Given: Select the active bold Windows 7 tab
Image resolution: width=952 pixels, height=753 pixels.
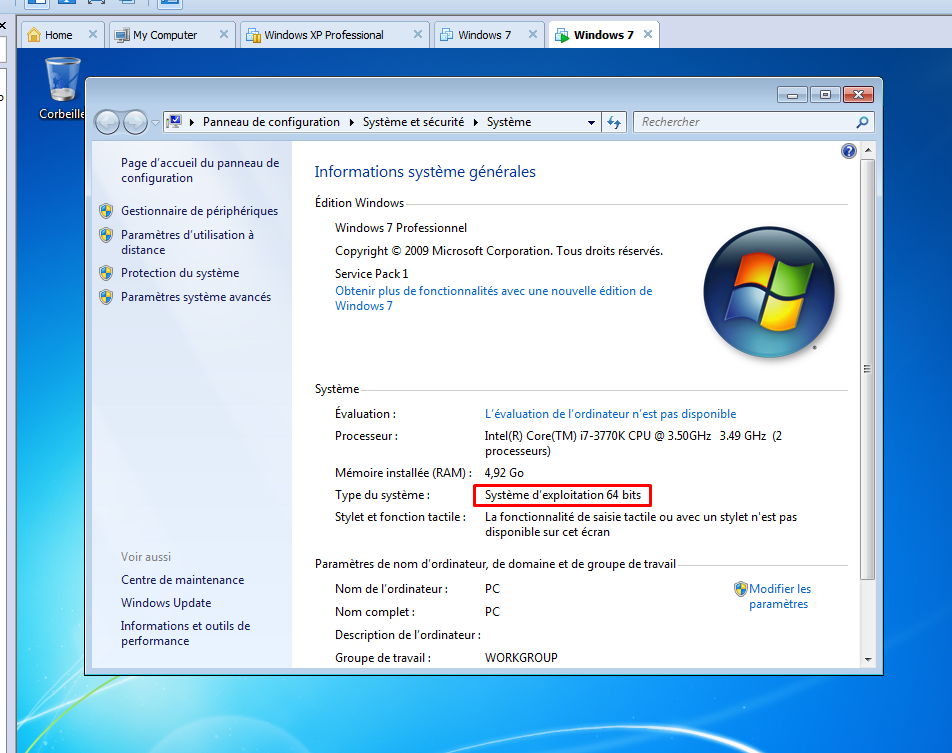Looking at the screenshot, I should pyautogui.click(x=603, y=35).
